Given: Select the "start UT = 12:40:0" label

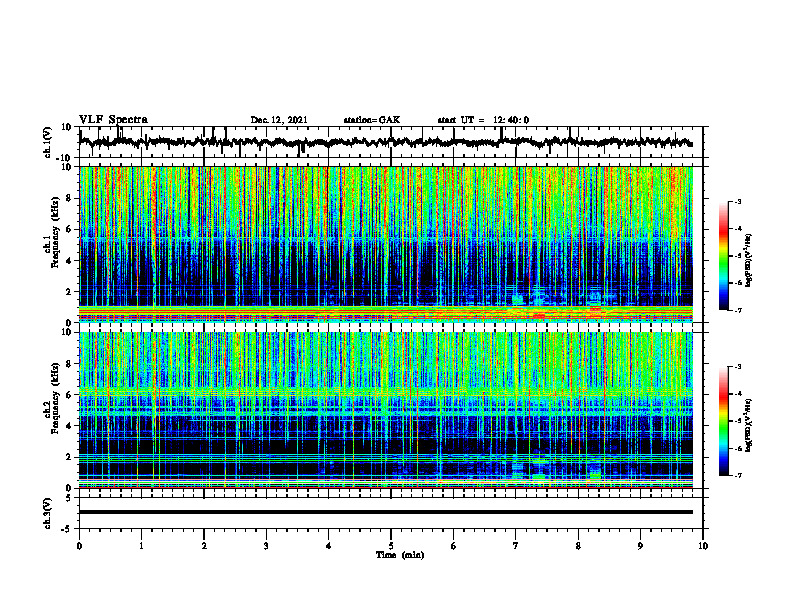Looking at the screenshot, I should (x=483, y=120).
